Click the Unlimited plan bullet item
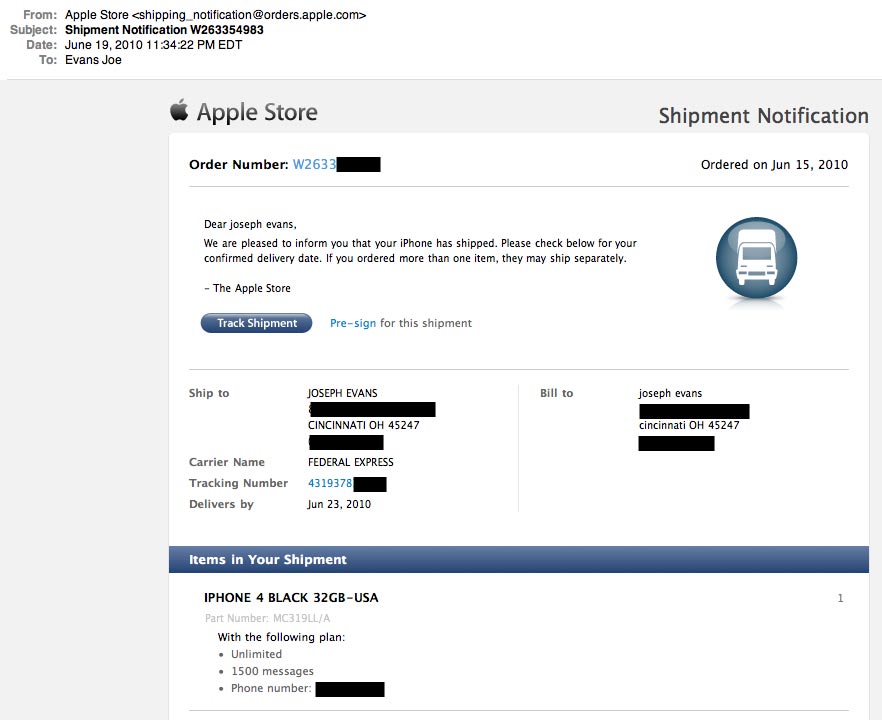 coord(256,654)
